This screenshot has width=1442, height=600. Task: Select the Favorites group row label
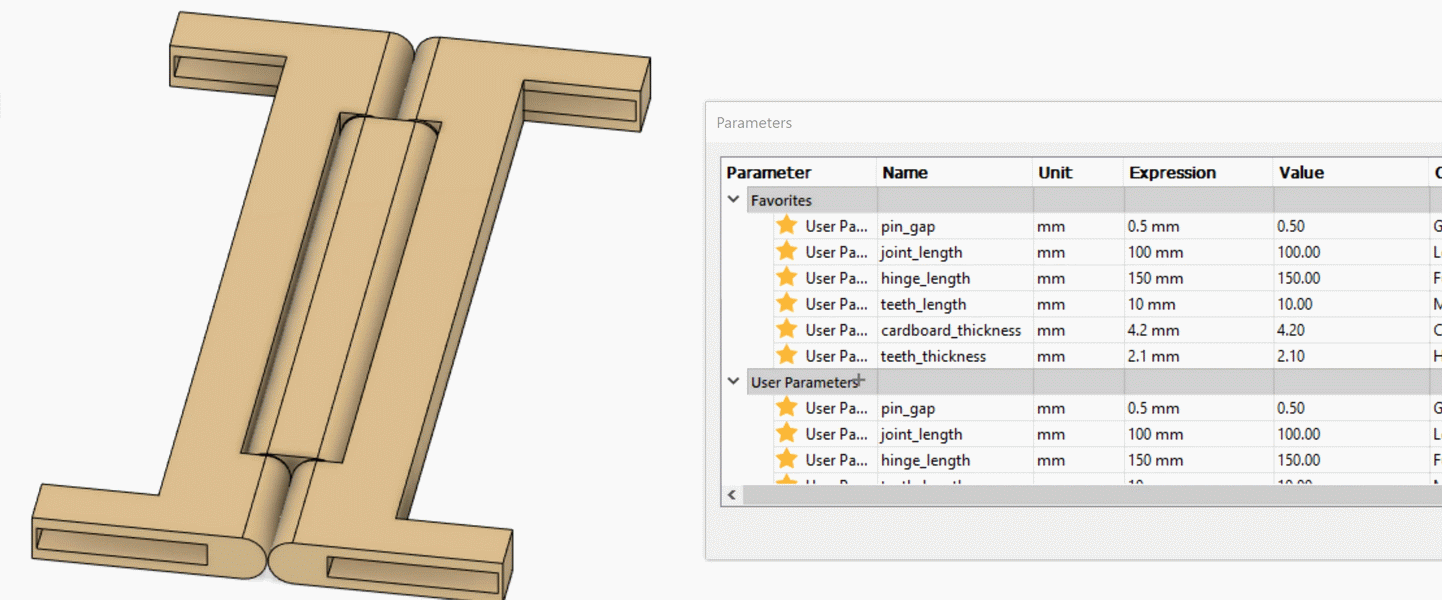click(x=781, y=200)
